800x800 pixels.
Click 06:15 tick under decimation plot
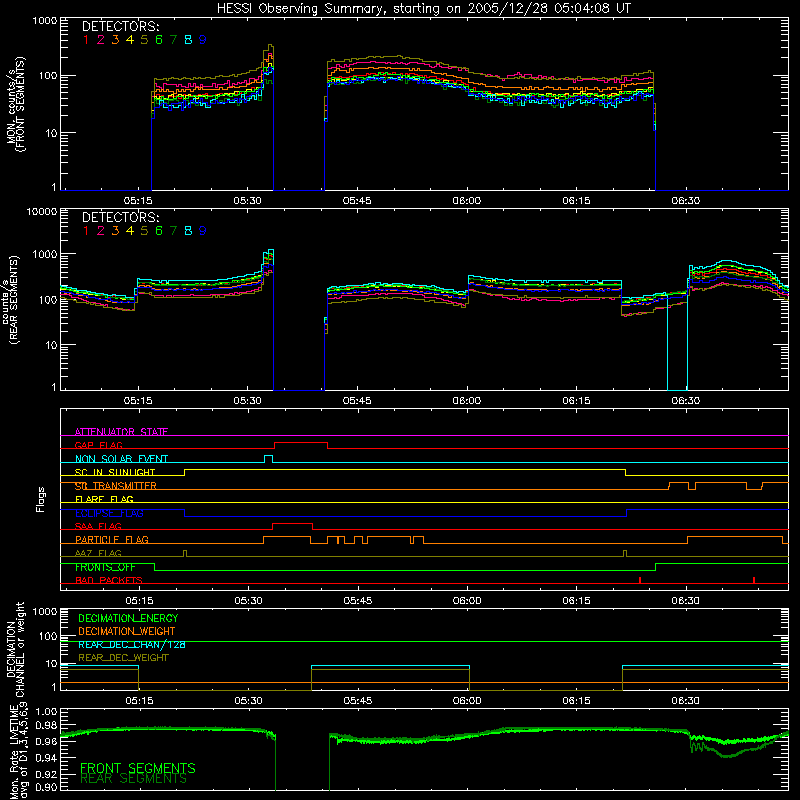coord(577,701)
